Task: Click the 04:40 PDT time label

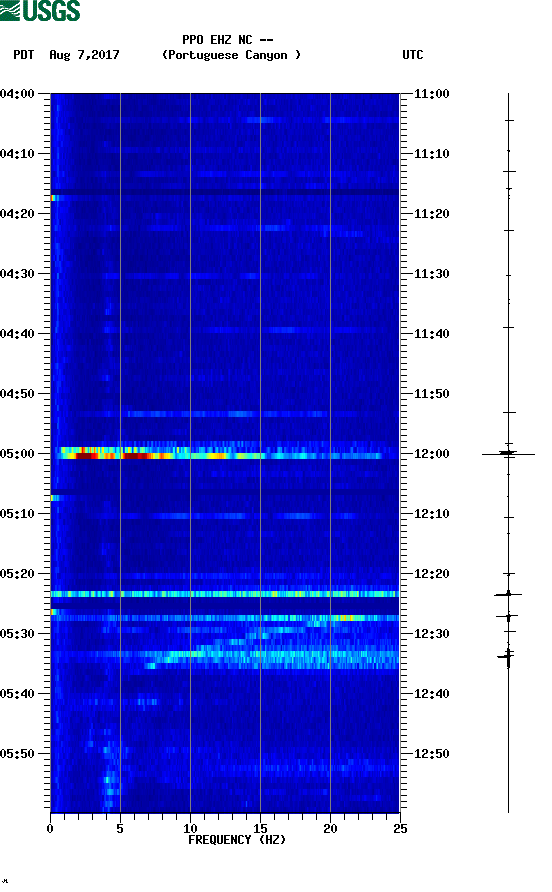Action: (17, 333)
